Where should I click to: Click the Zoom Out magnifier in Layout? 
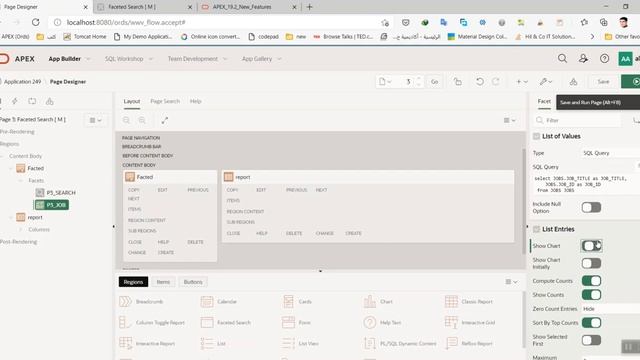(x=127, y=120)
